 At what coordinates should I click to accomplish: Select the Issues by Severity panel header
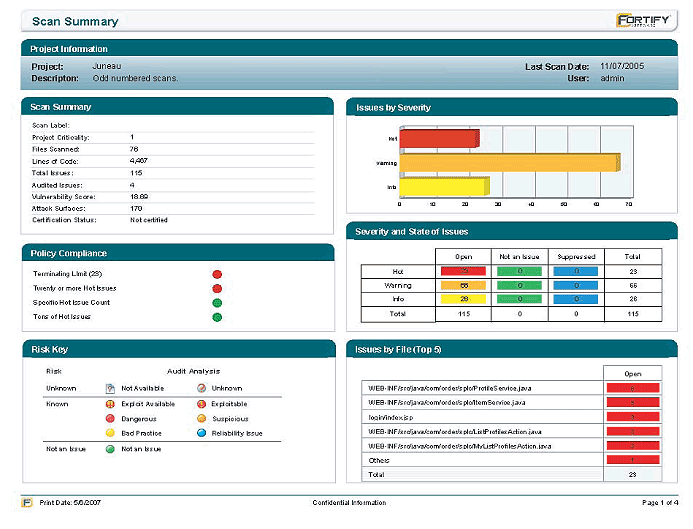[511, 106]
